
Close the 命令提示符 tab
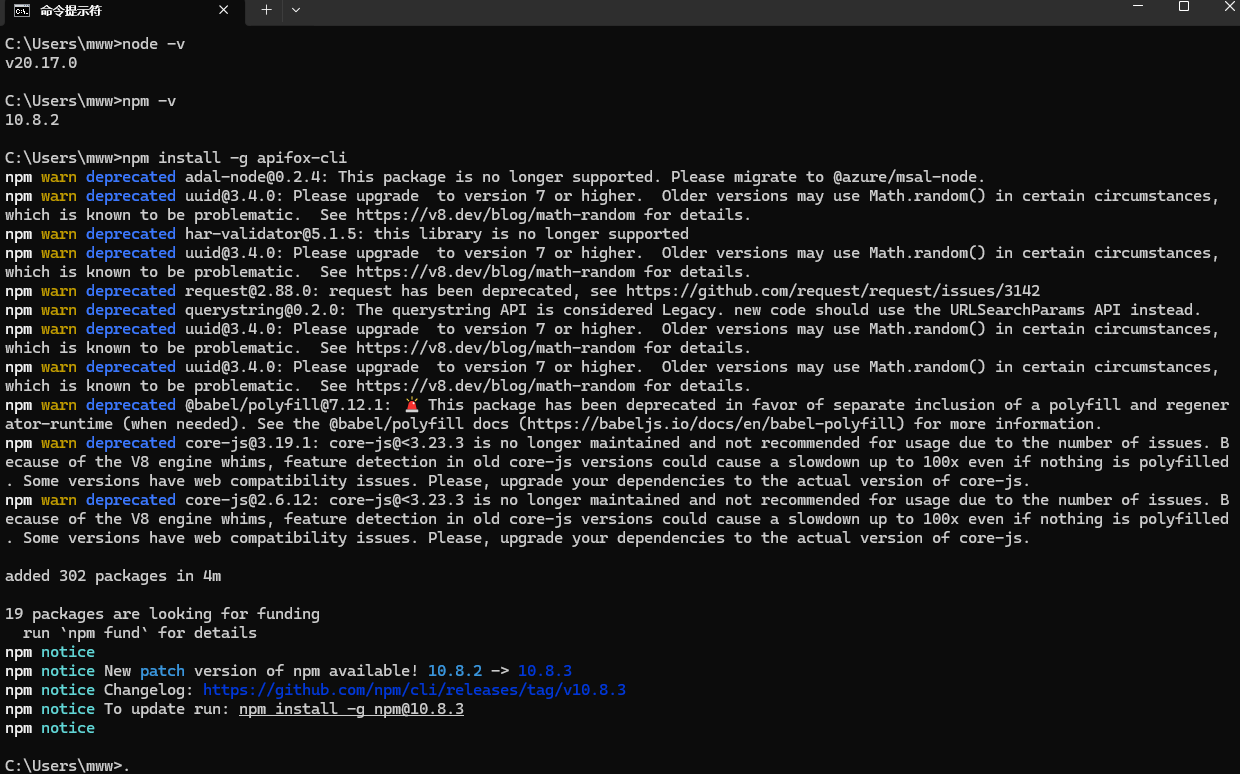pyautogui.click(x=224, y=11)
